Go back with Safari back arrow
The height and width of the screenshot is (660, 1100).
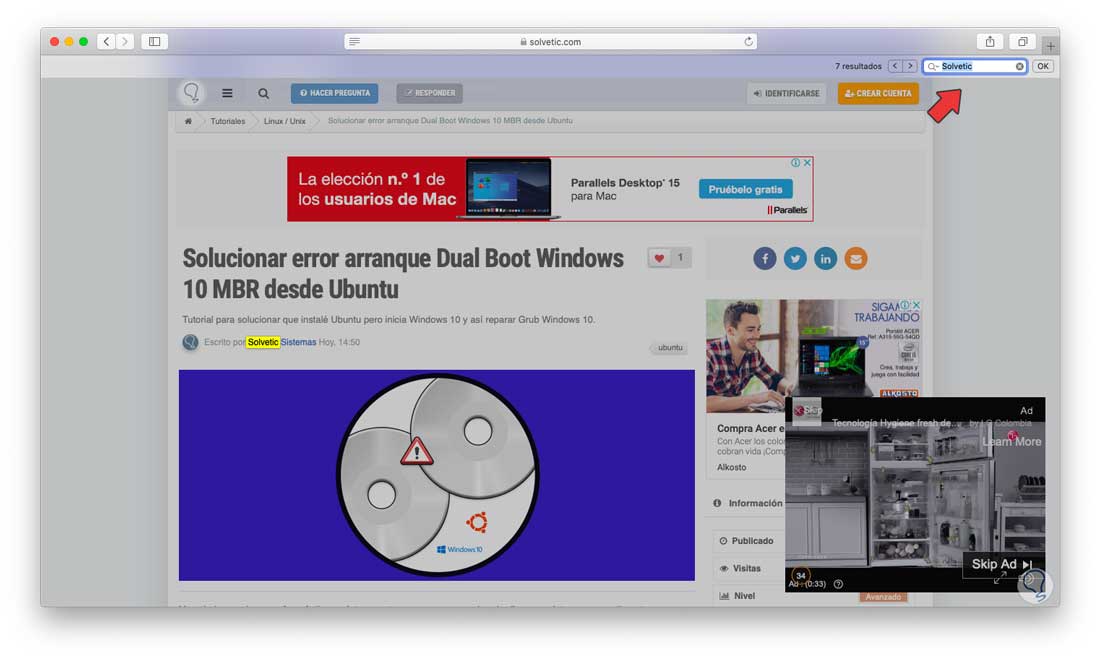[x=107, y=41]
